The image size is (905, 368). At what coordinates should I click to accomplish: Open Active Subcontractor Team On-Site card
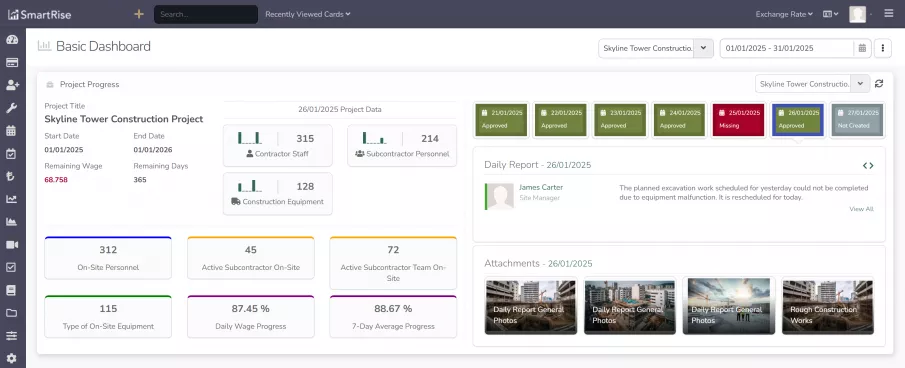[x=393, y=262]
